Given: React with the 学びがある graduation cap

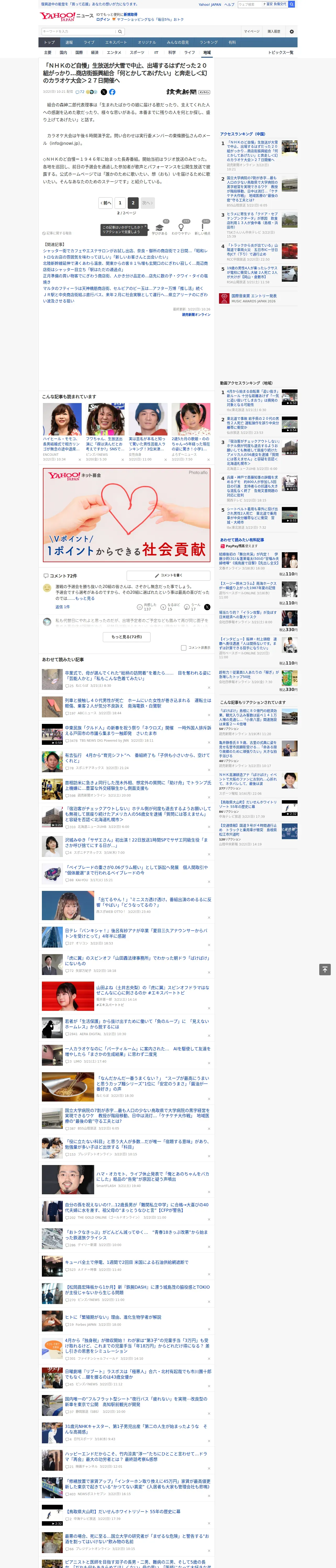Looking at the screenshot, I should 160,228.
